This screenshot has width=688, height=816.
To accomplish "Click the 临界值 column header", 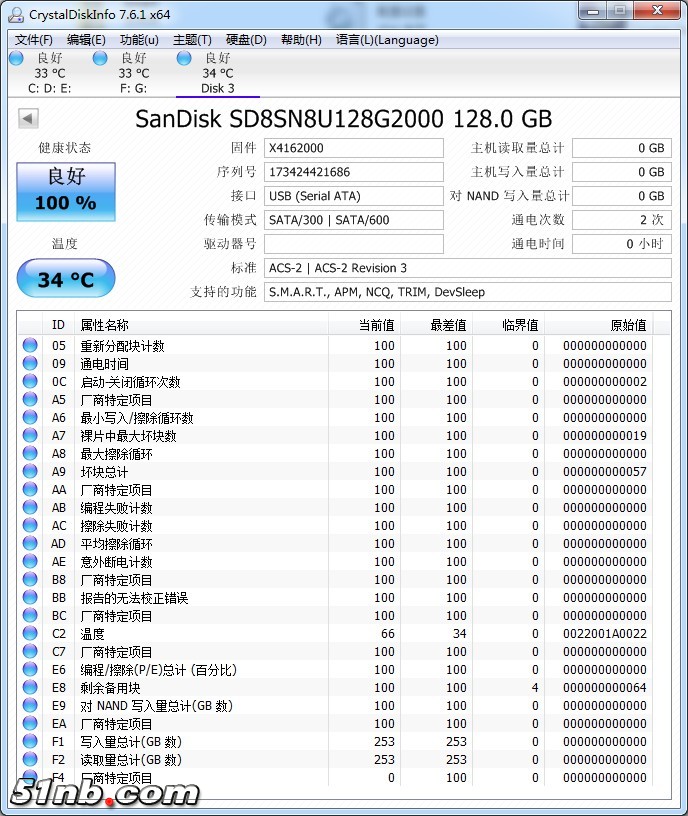I will pos(508,325).
